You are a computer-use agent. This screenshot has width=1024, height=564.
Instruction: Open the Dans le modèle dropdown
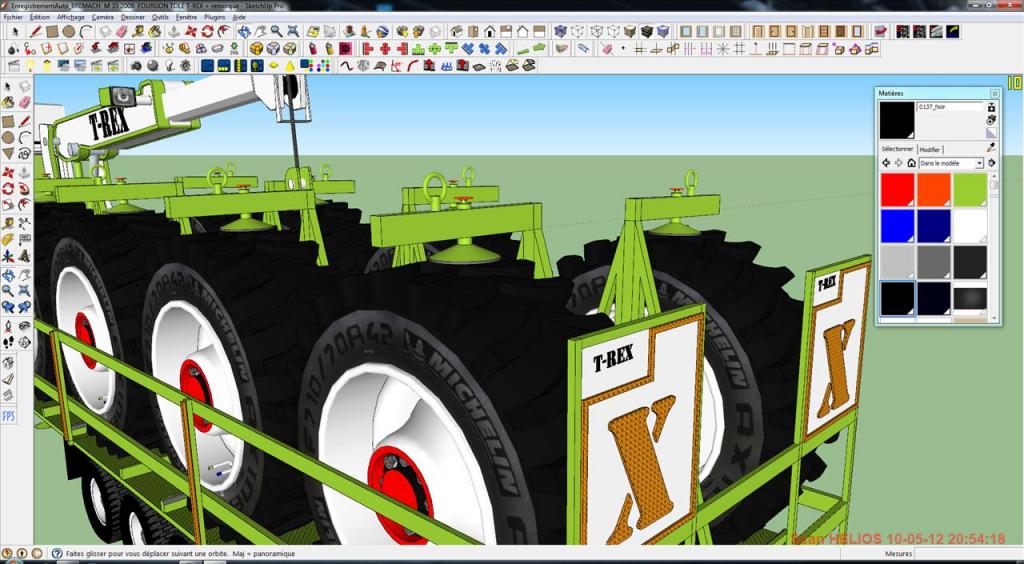[951, 163]
